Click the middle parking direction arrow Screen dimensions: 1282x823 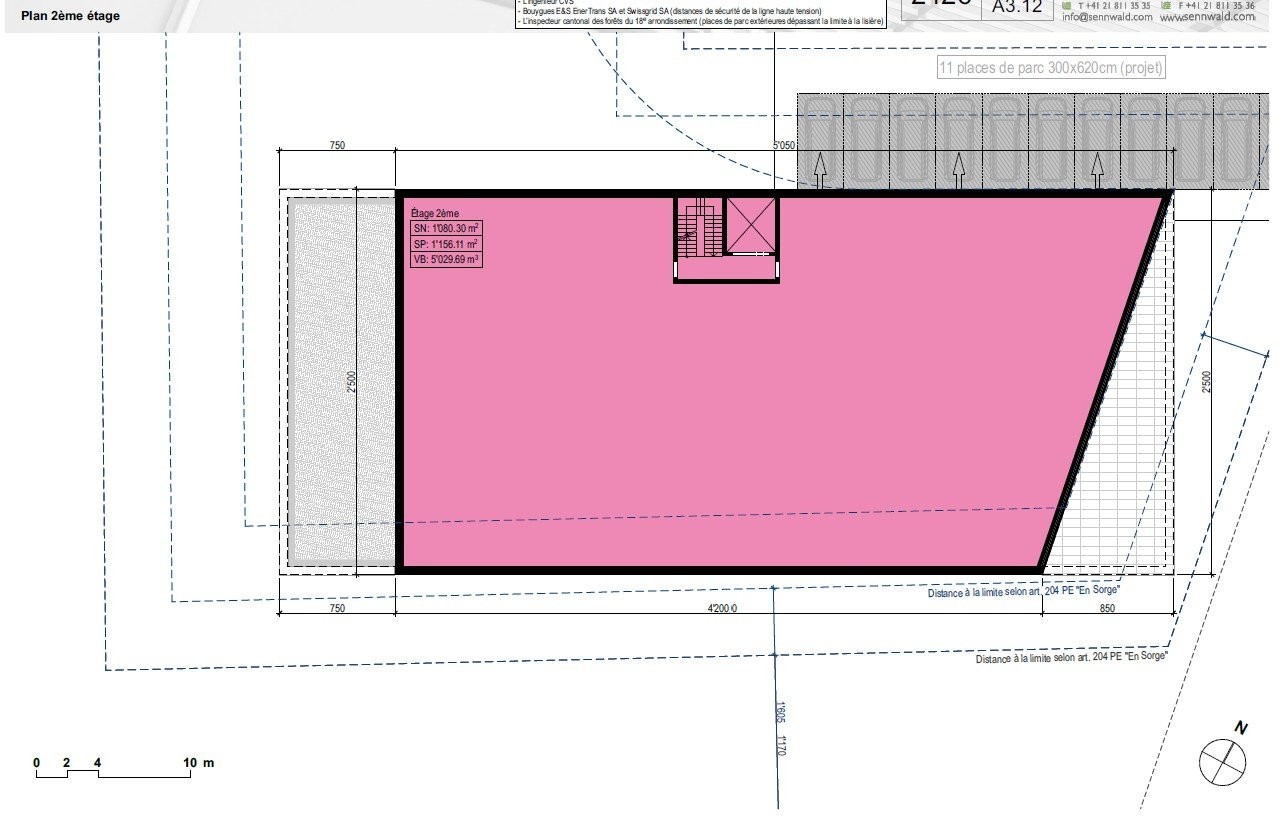click(x=958, y=170)
